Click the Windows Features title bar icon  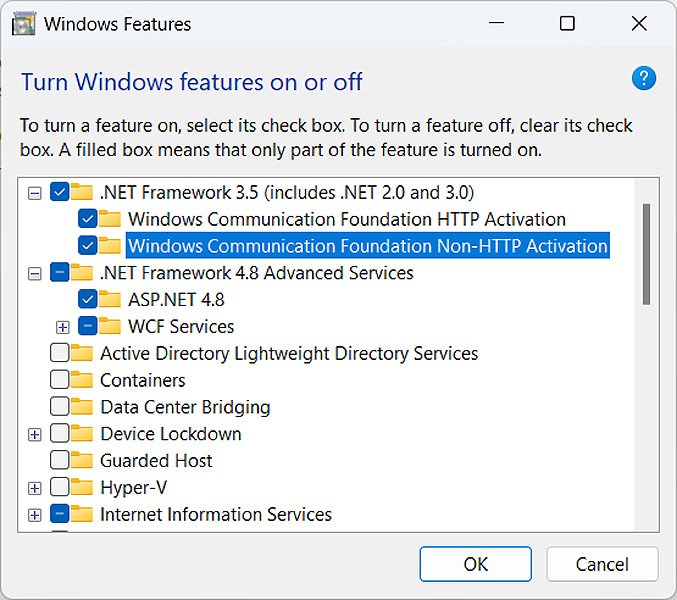pyautogui.click(x=23, y=23)
